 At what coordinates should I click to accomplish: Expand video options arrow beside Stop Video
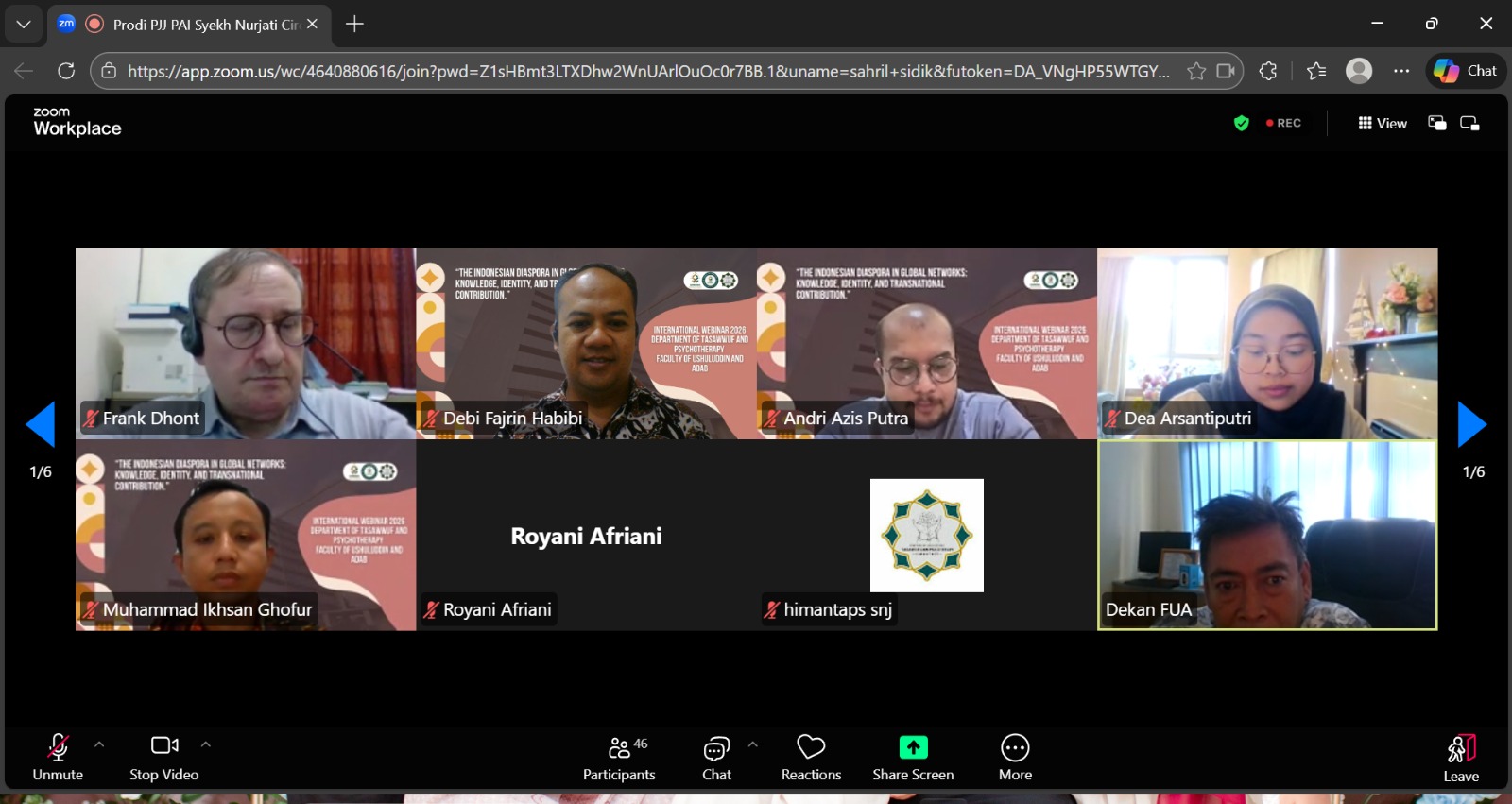coord(206,744)
